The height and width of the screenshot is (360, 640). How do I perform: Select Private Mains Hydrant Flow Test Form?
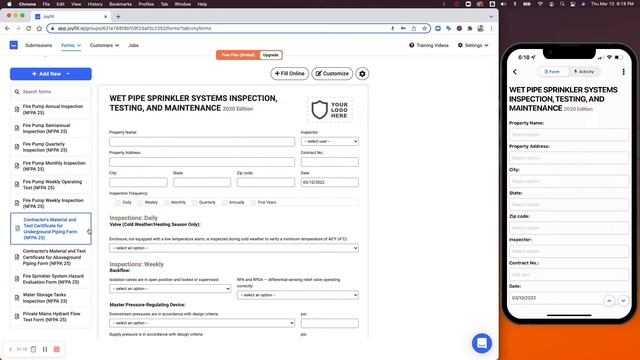(x=51, y=317)
